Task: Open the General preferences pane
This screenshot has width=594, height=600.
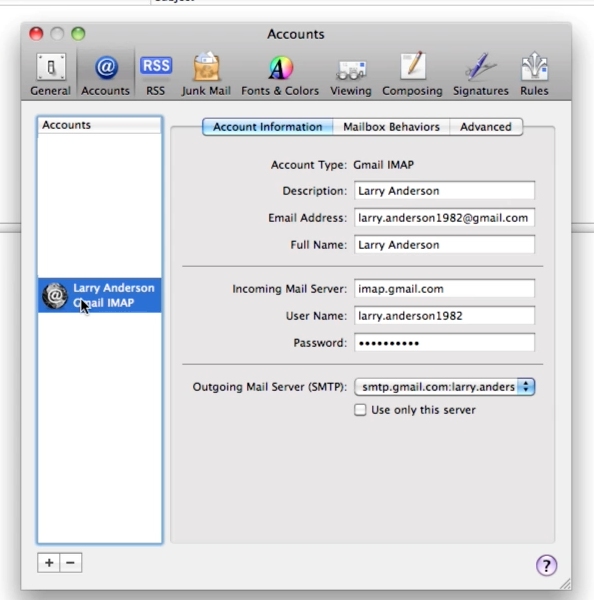Action: pyautogui.click(x=51, y=75)
